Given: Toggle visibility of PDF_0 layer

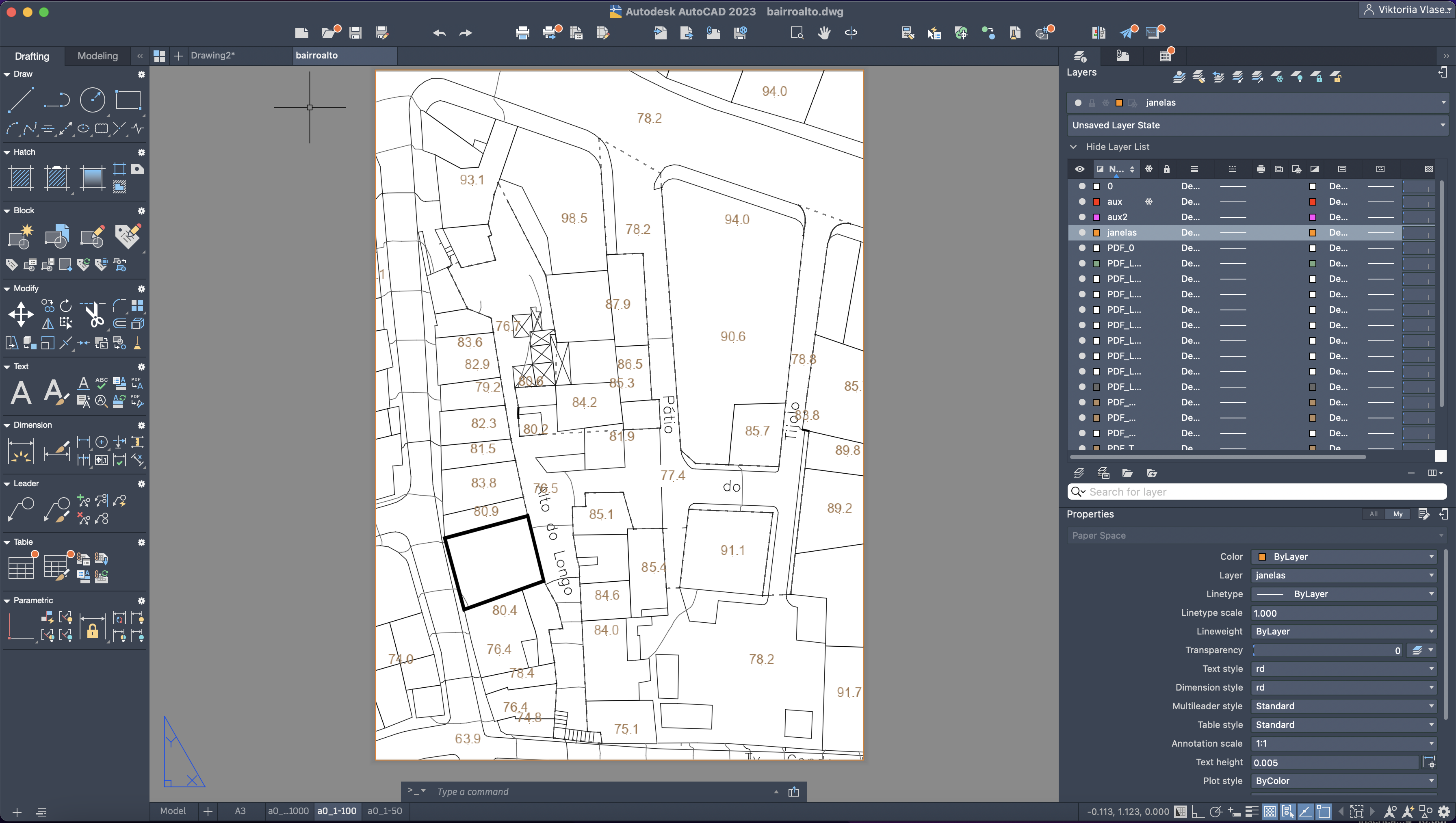Looking at the screenshot, I should (1082, 247).
